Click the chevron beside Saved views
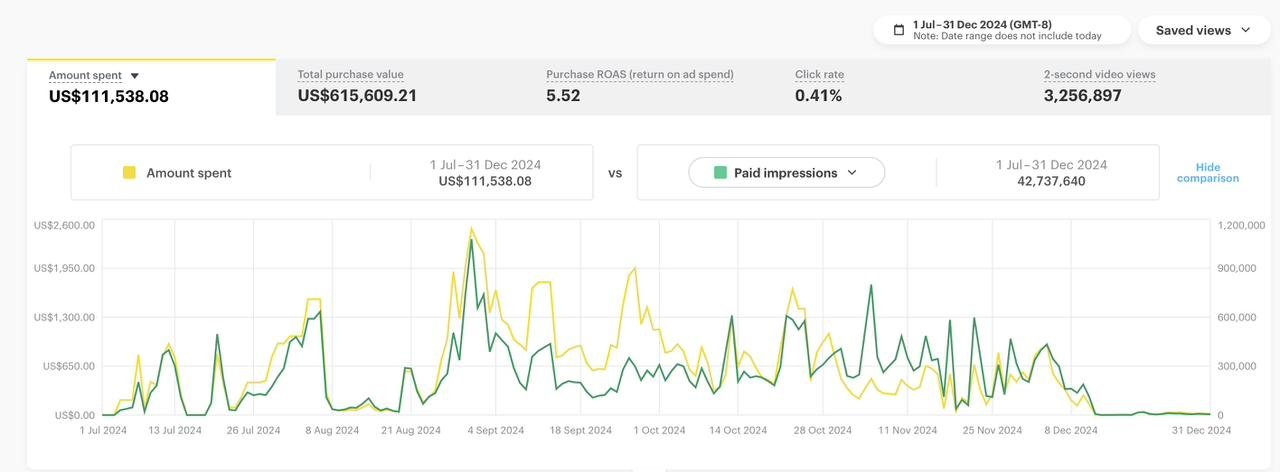 [x=1246, y=30]
